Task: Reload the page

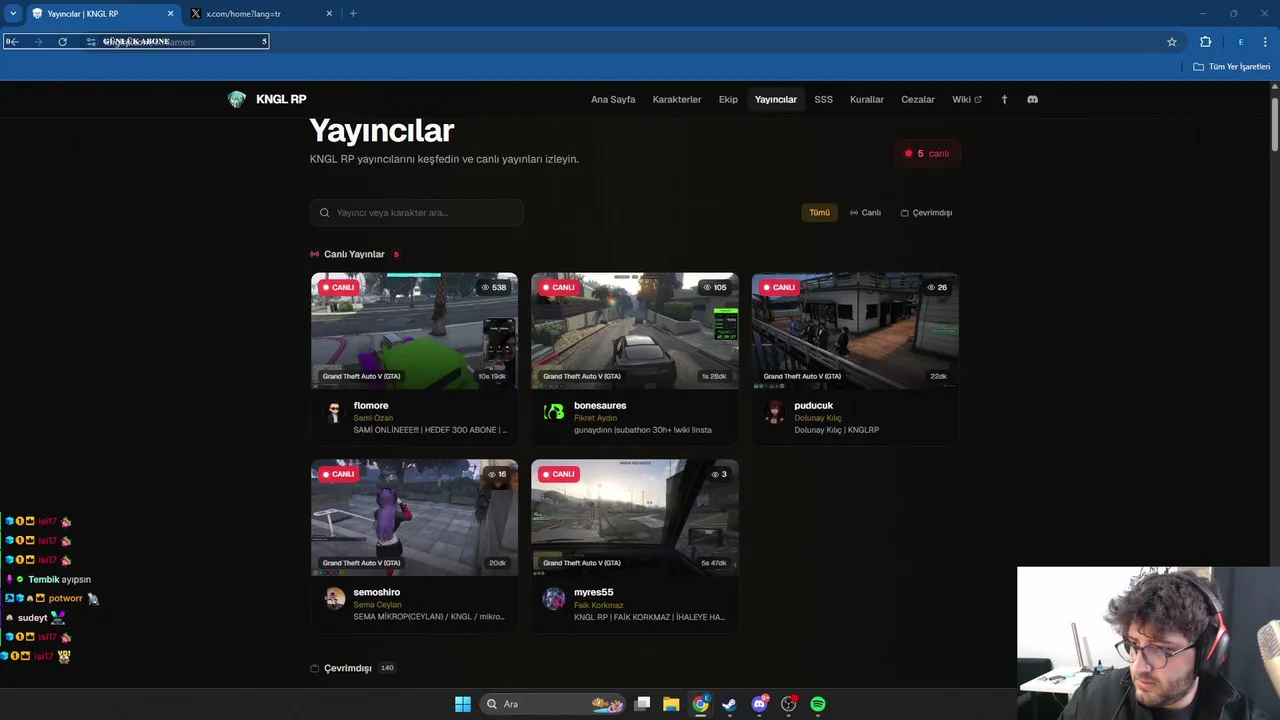Action: tap(62, 42)
